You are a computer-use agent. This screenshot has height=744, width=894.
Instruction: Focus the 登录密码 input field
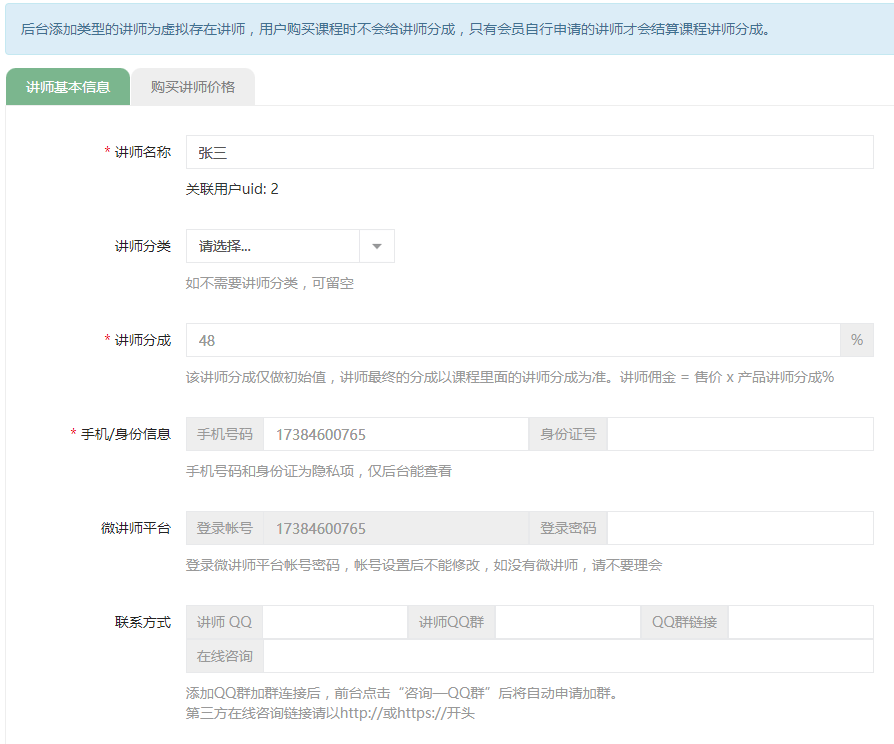(x=741, y=528)
